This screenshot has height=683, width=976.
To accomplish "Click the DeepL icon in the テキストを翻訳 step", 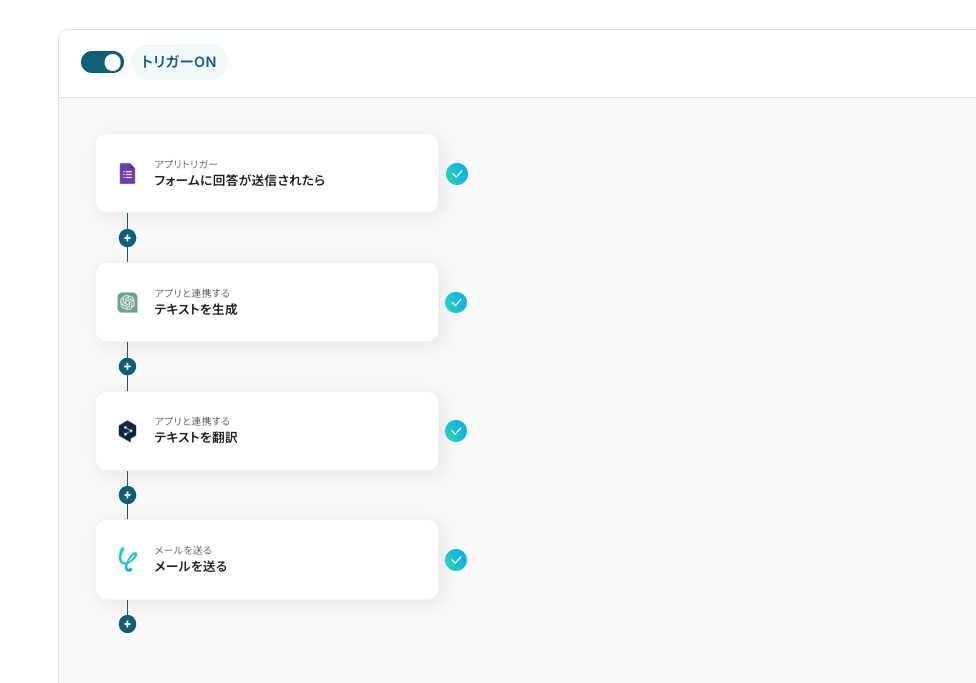I will pyautogui.click(x=128, y=431).
